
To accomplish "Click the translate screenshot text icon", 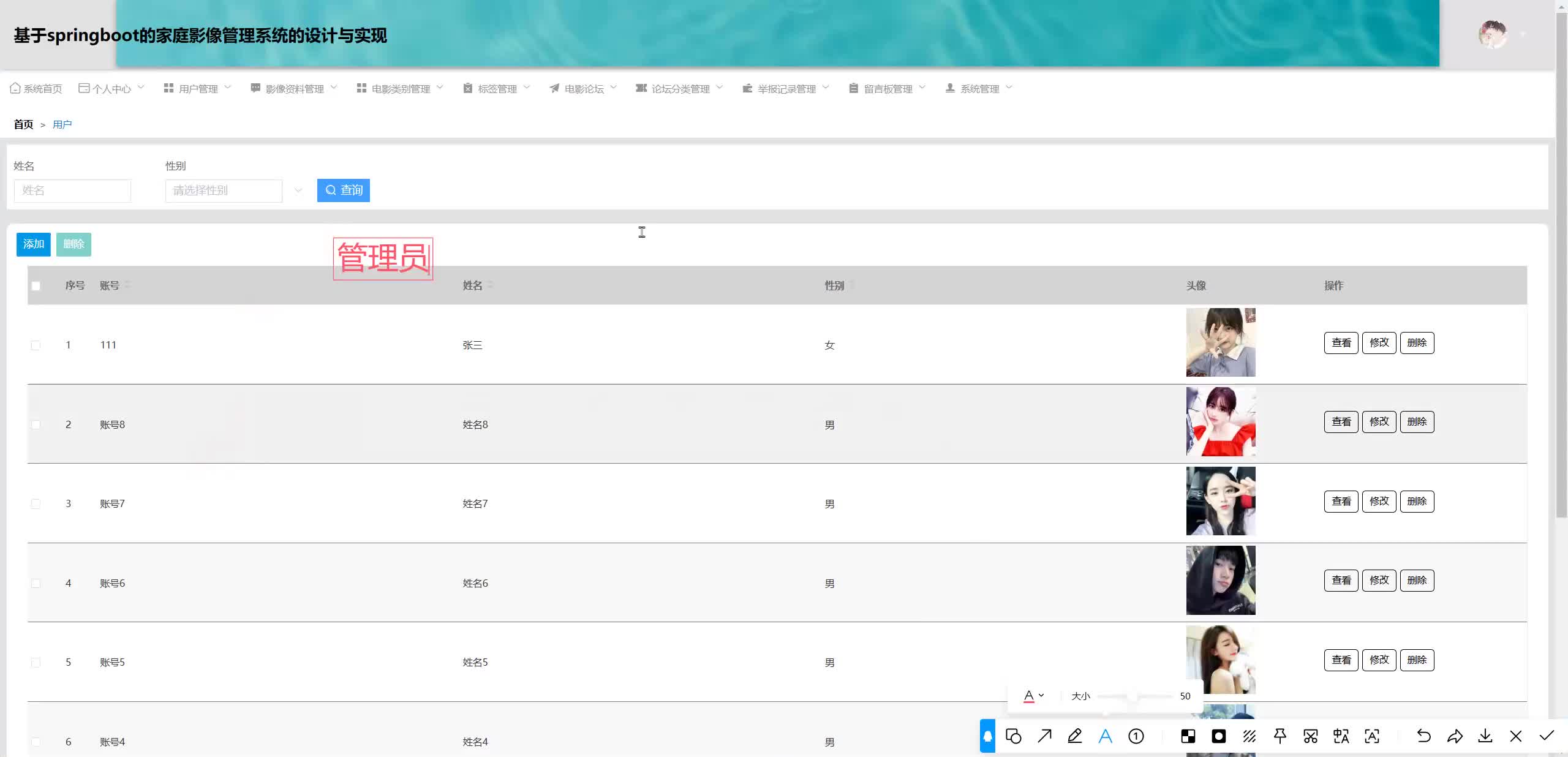I will coord(1341,736).
